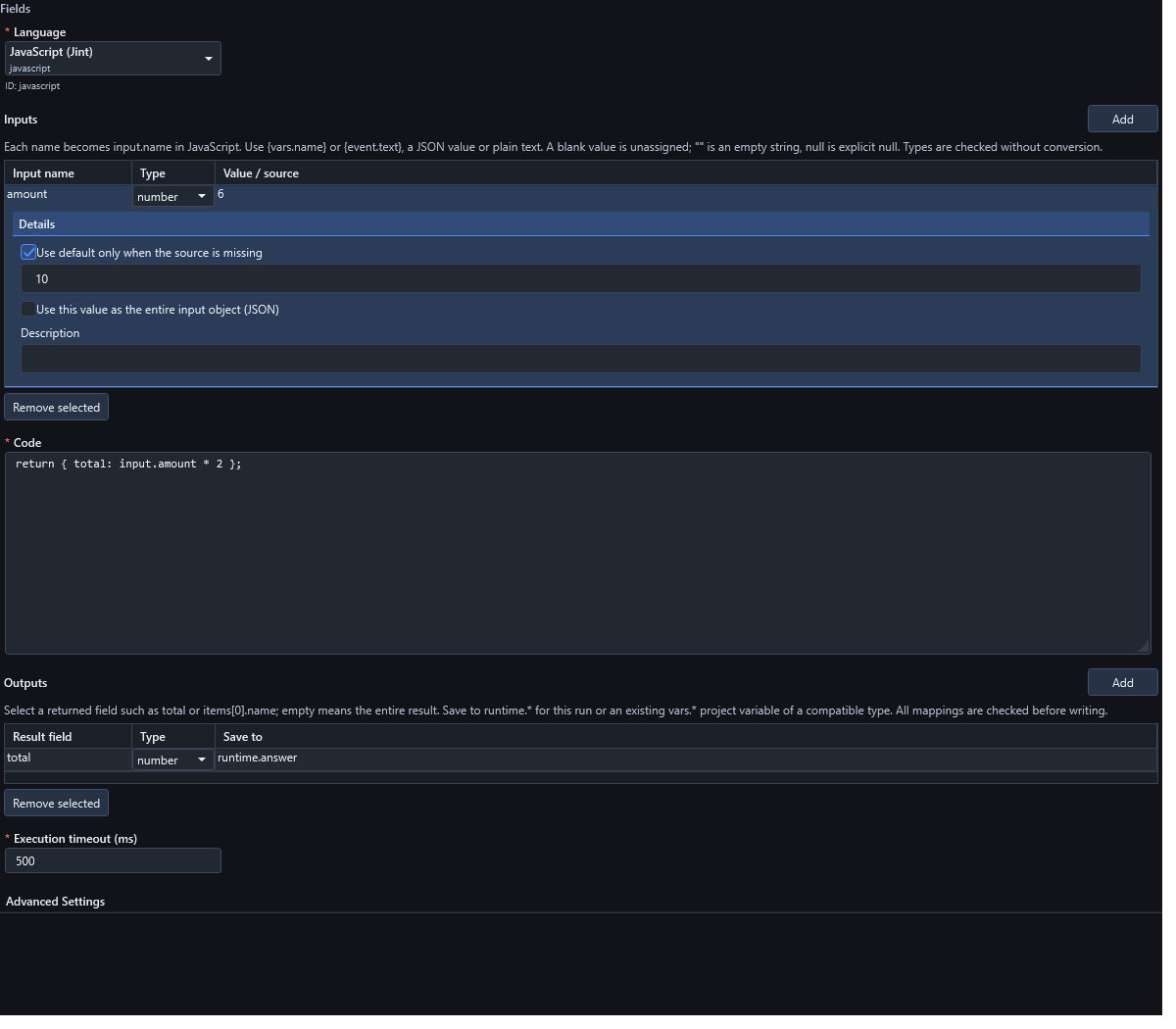The width and height of the screenshot is (1176, 1029).
Task: Enable Use this value as entire input object
Action: [28, 310]
